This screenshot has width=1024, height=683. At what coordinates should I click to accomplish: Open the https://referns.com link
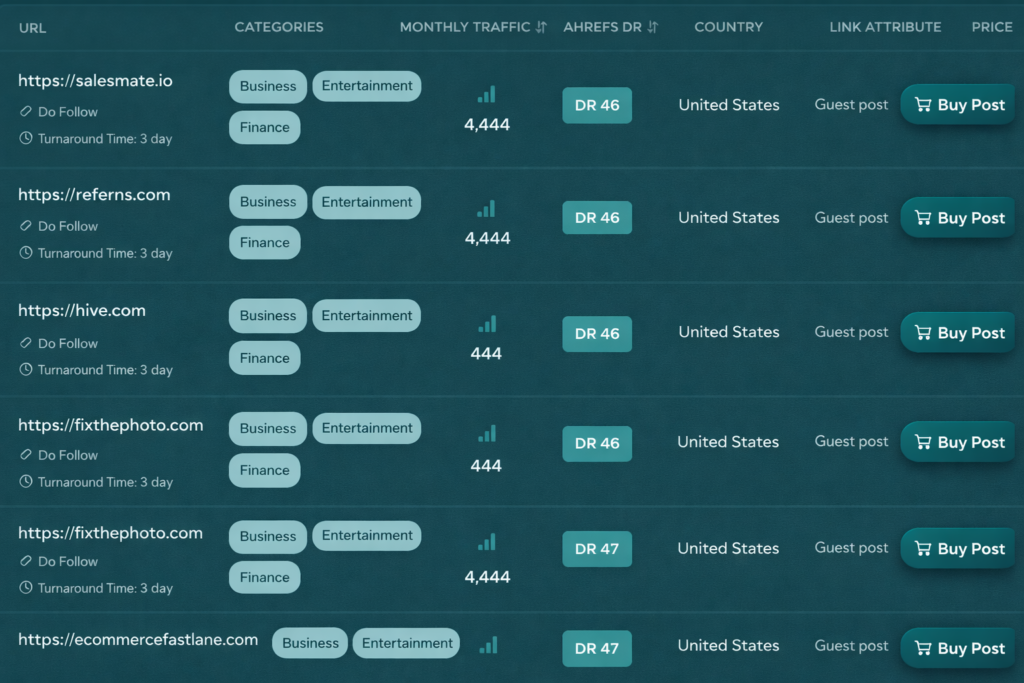pyautogui.click(x=94, y=195)
